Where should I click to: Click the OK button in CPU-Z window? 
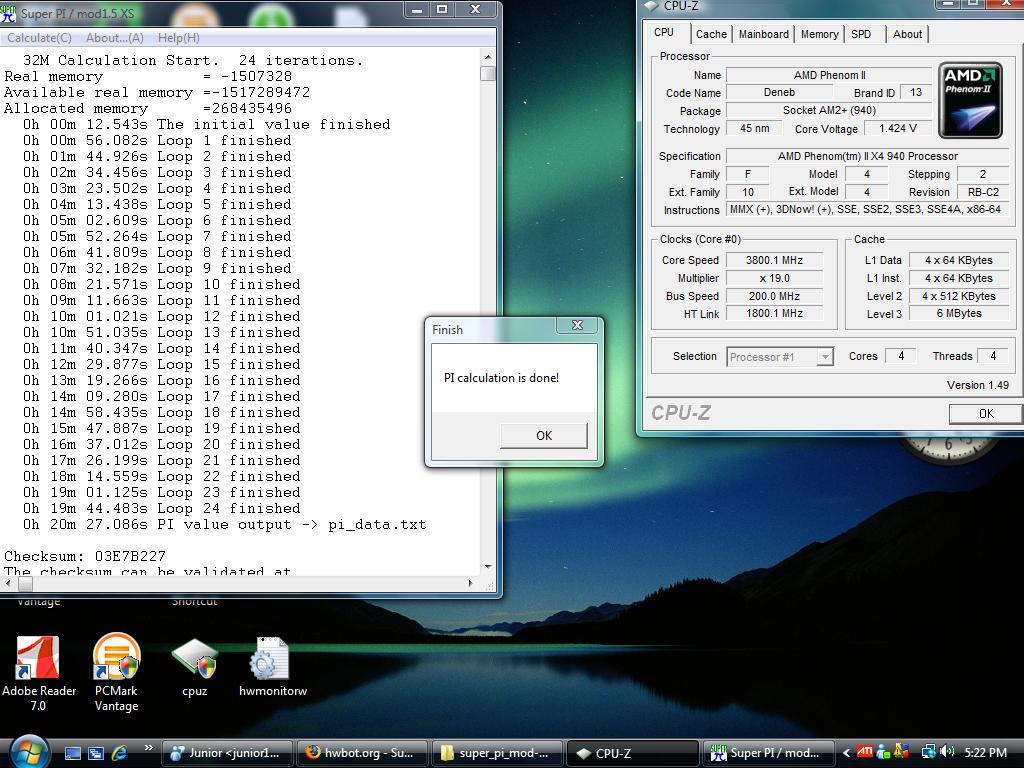point(985,413)
